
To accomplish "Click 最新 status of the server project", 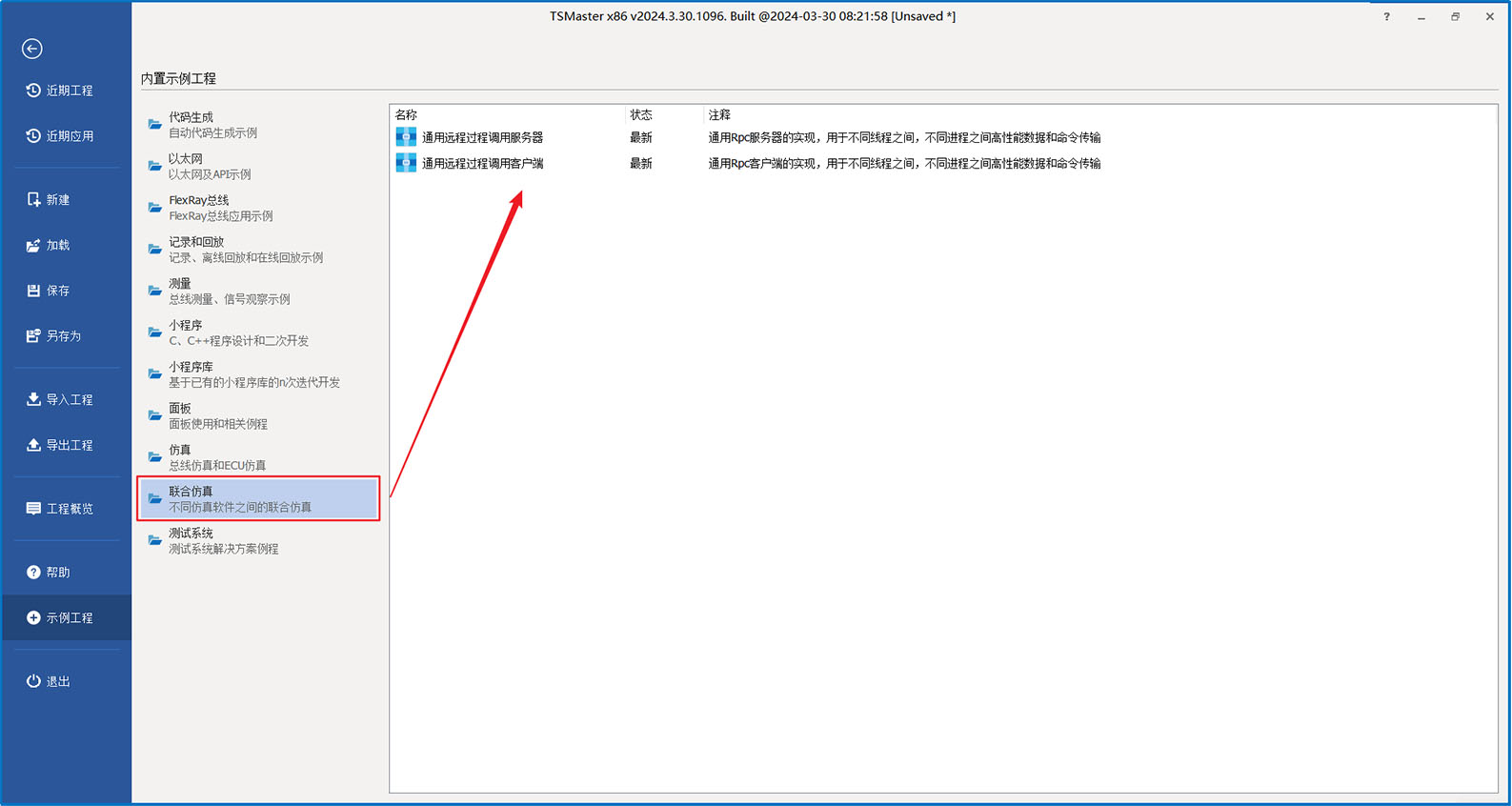I will coord(641,137).
